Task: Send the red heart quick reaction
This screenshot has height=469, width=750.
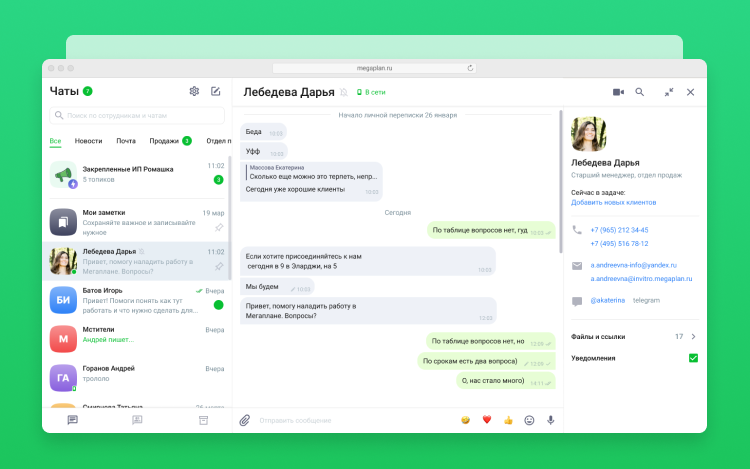Action: point(487,420)
